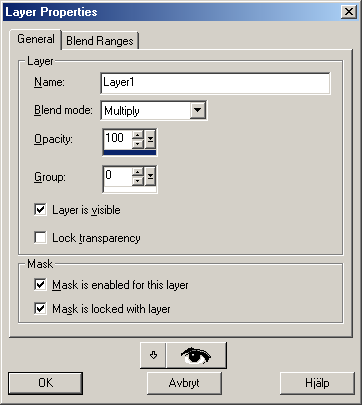This screenshot has width=362, height=405.
Task: Click the blue Opacity slider bar
Action: point(130,152)
